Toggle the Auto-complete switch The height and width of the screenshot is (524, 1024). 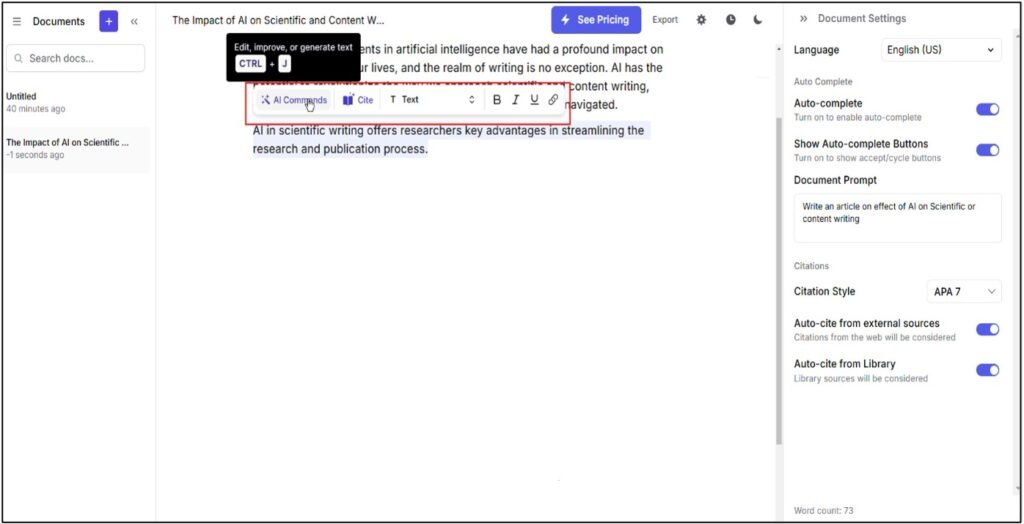(987, 109)
